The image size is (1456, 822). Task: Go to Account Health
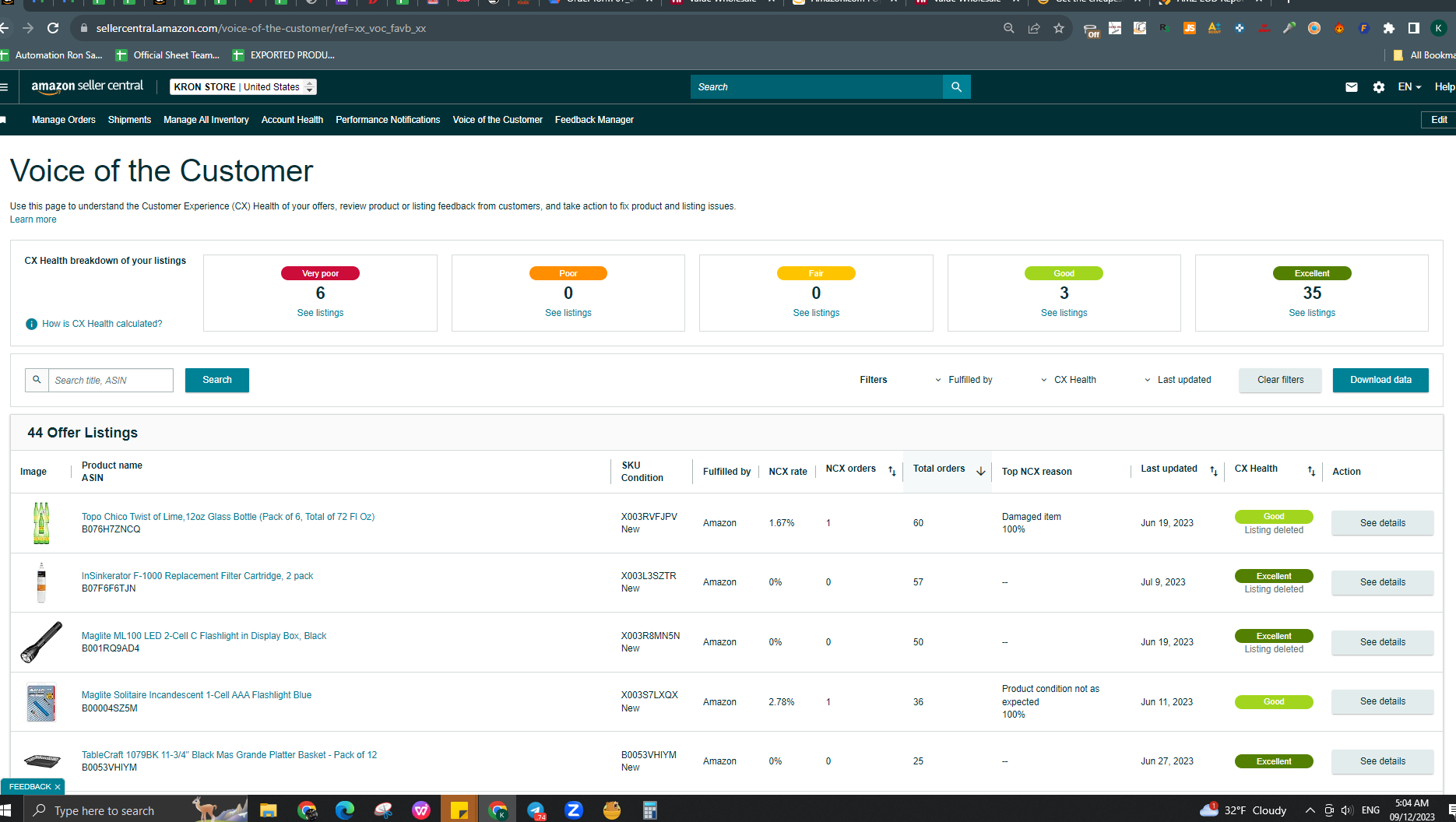292,120
